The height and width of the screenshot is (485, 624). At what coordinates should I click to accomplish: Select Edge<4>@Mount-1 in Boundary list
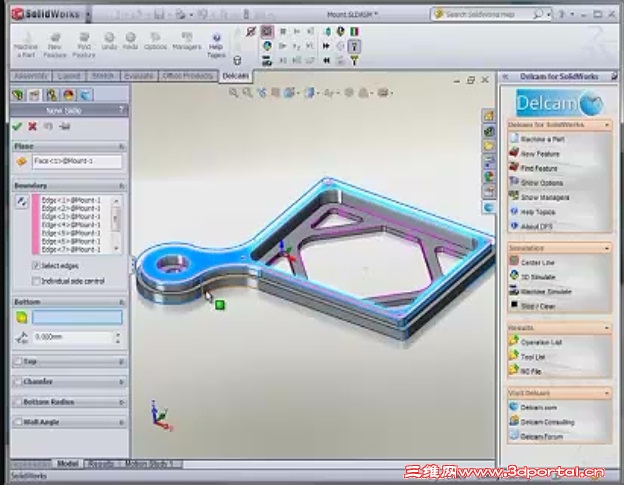(71, 225)
